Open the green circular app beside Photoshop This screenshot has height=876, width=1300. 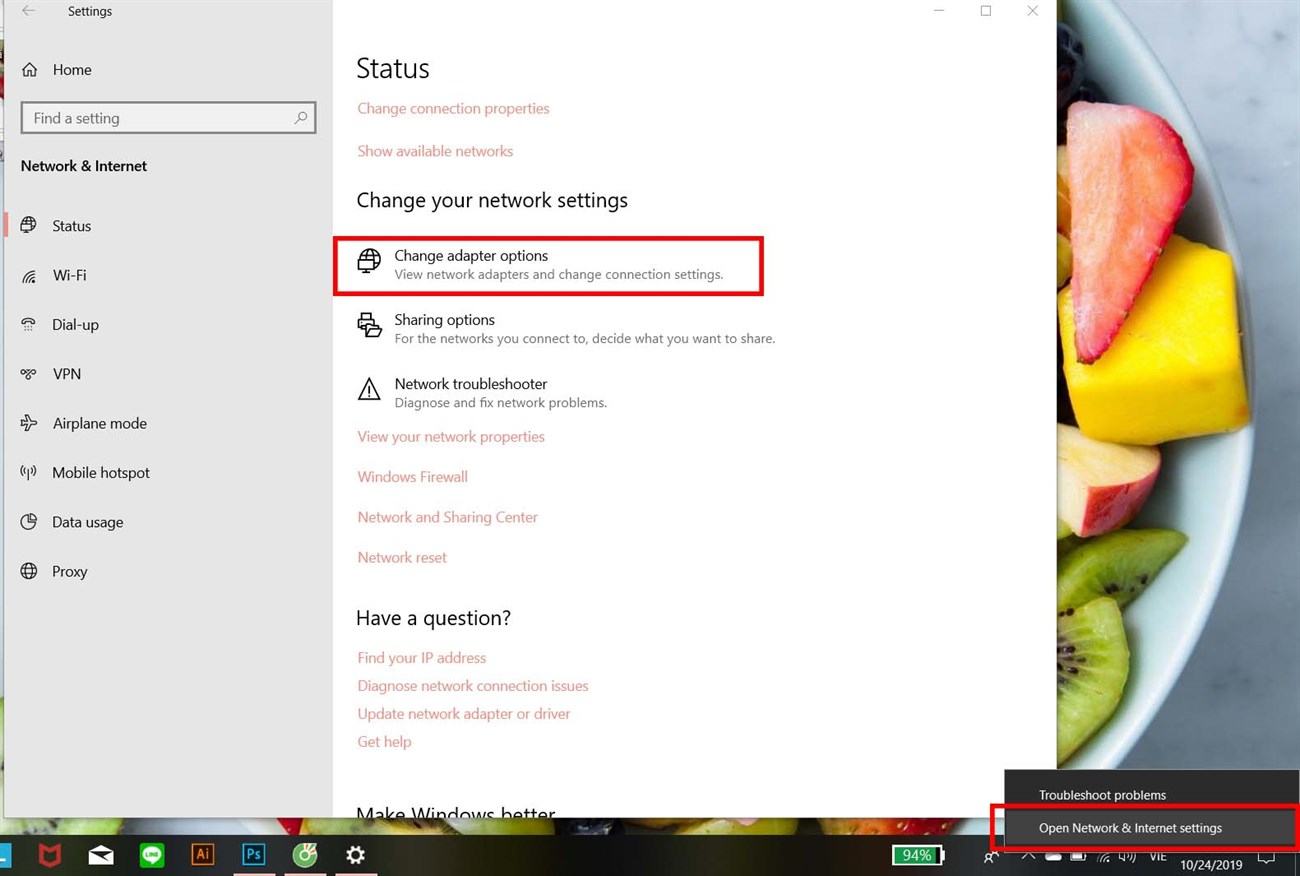click(x=305, y=855)
